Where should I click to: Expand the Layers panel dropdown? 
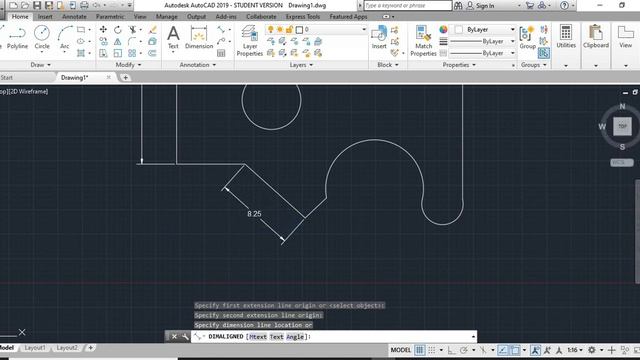[301, 64]
